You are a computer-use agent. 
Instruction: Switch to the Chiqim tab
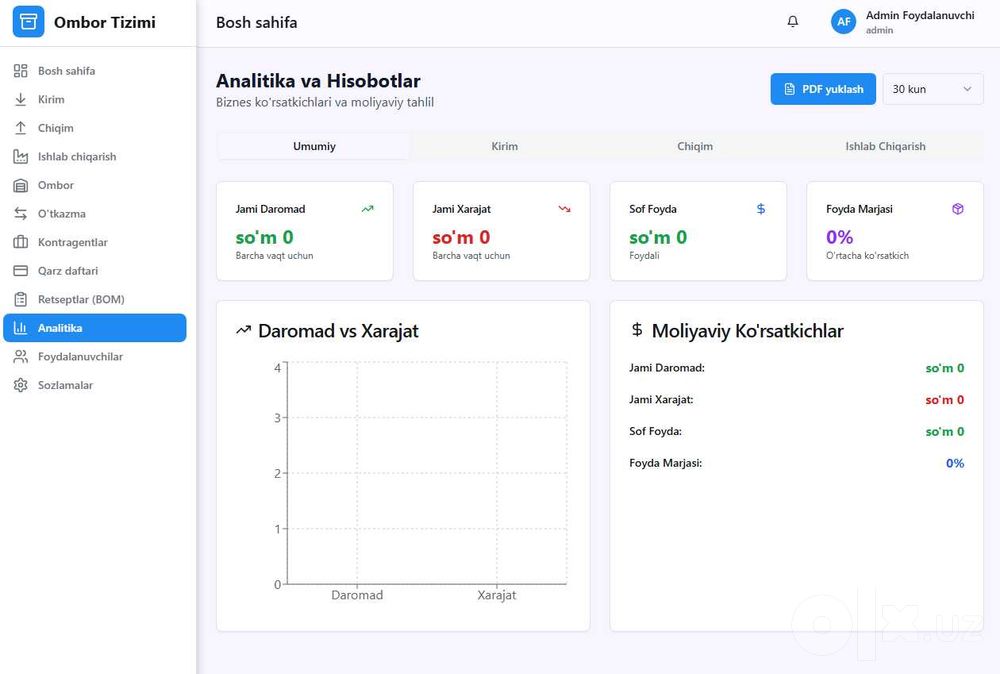(695, 146)
